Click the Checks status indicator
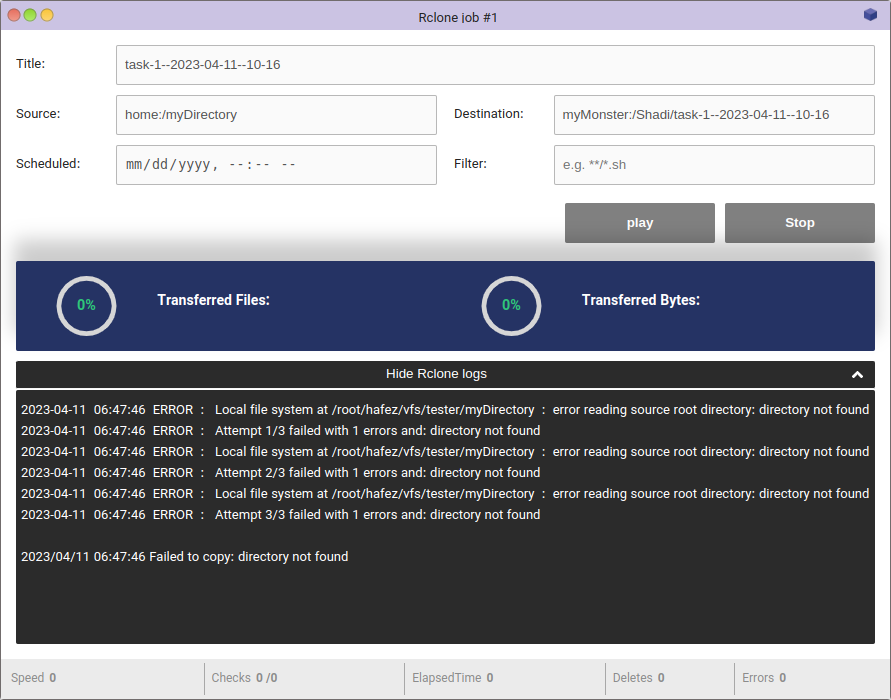Image resolution: width=891 pixels, height=700 pixels. point(244,678)
